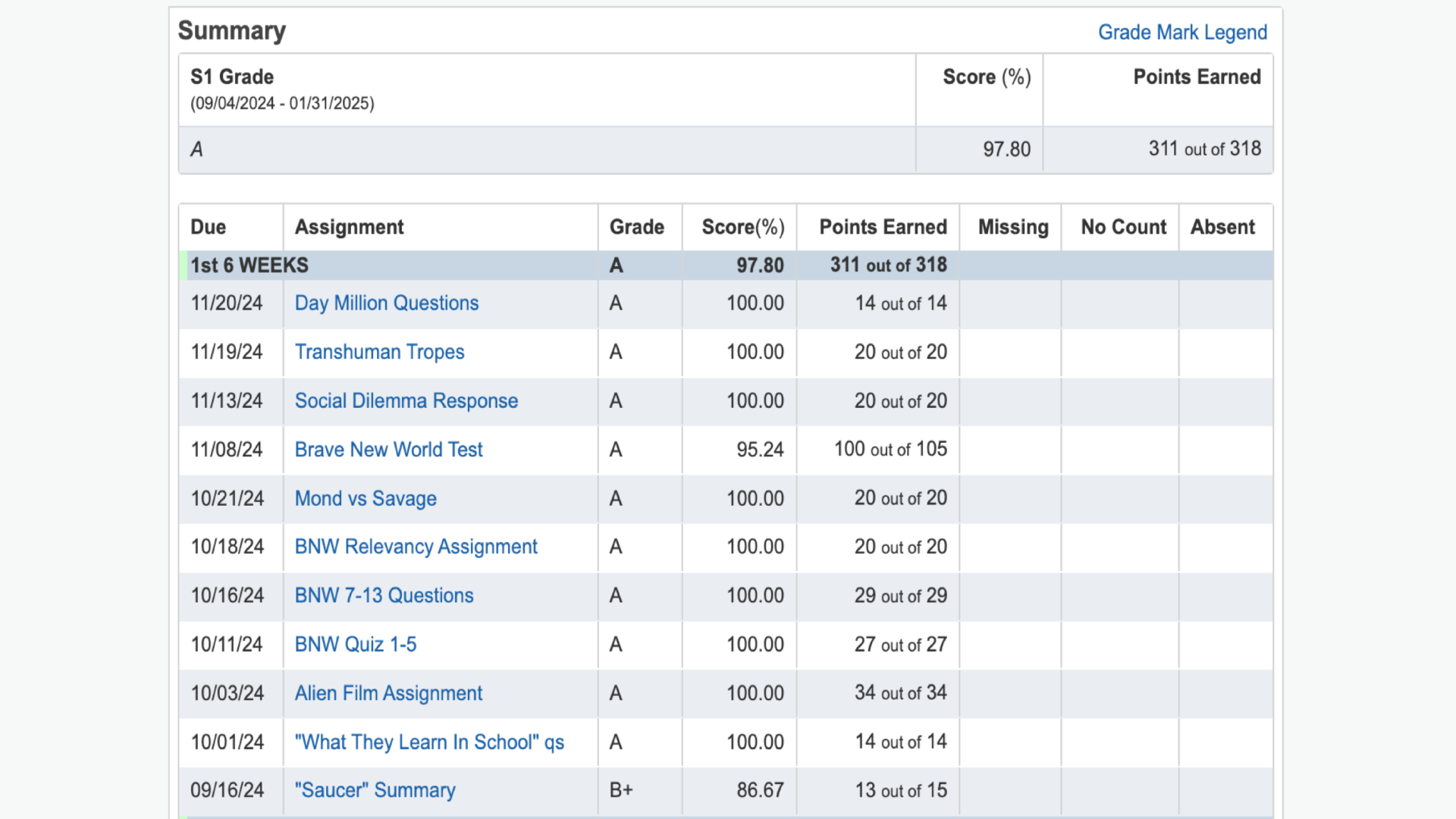1456x819 pixels.
Task: Open Mond vs Savage assignment
Action: click(365, 499)
